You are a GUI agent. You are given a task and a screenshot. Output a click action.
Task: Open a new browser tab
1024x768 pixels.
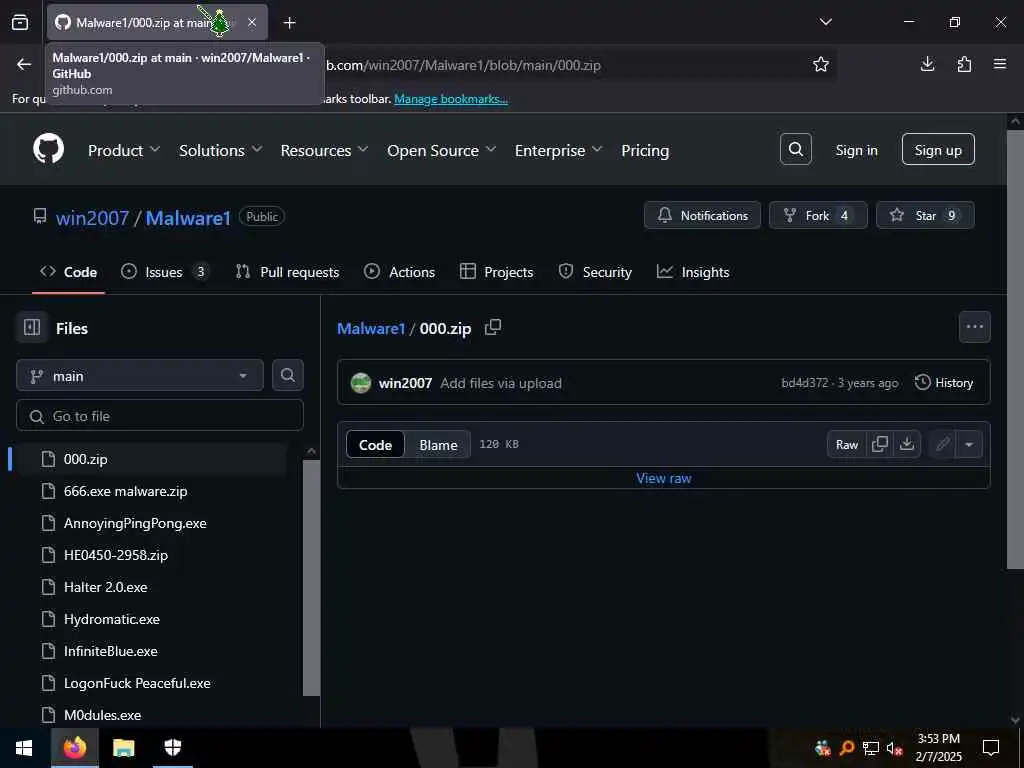click(x=289, y=23)
